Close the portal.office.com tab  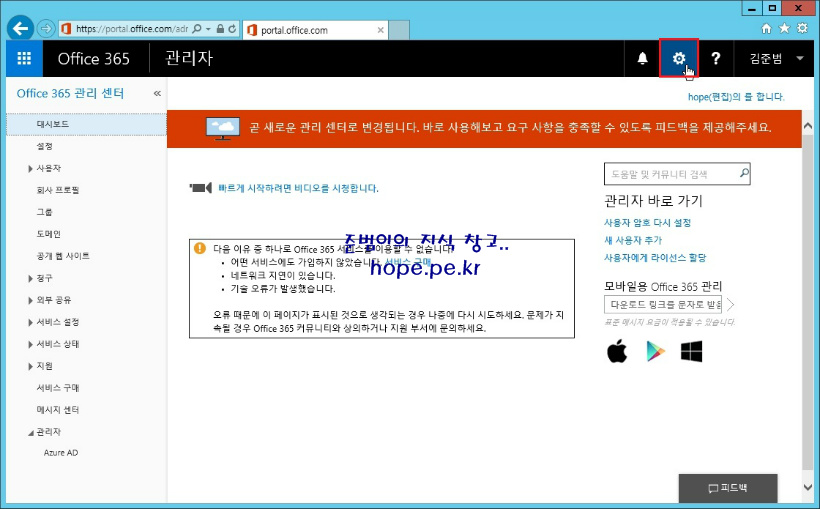pyautogui.click(x=381, y=30)
